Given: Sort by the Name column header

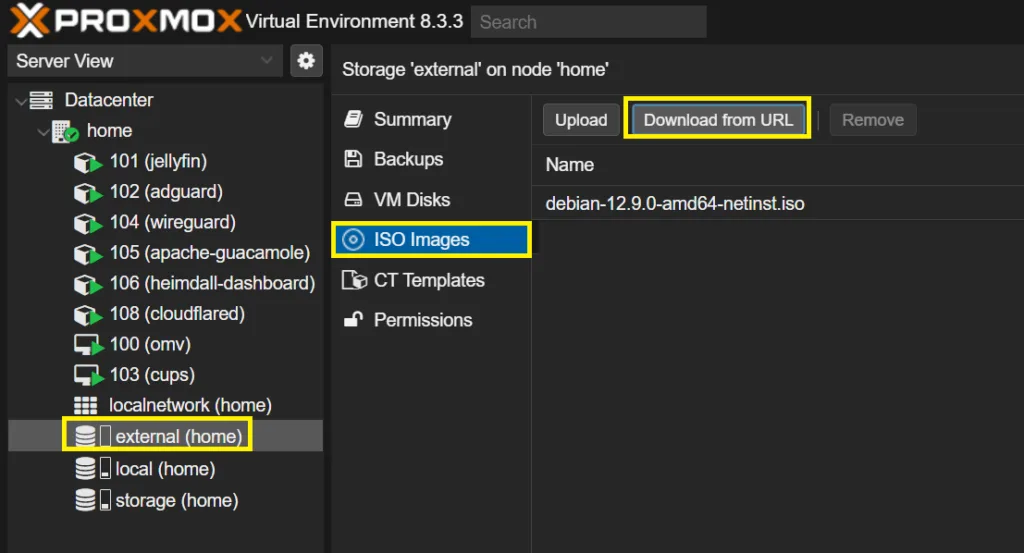Looking at the screenshot, I should 570,165.
